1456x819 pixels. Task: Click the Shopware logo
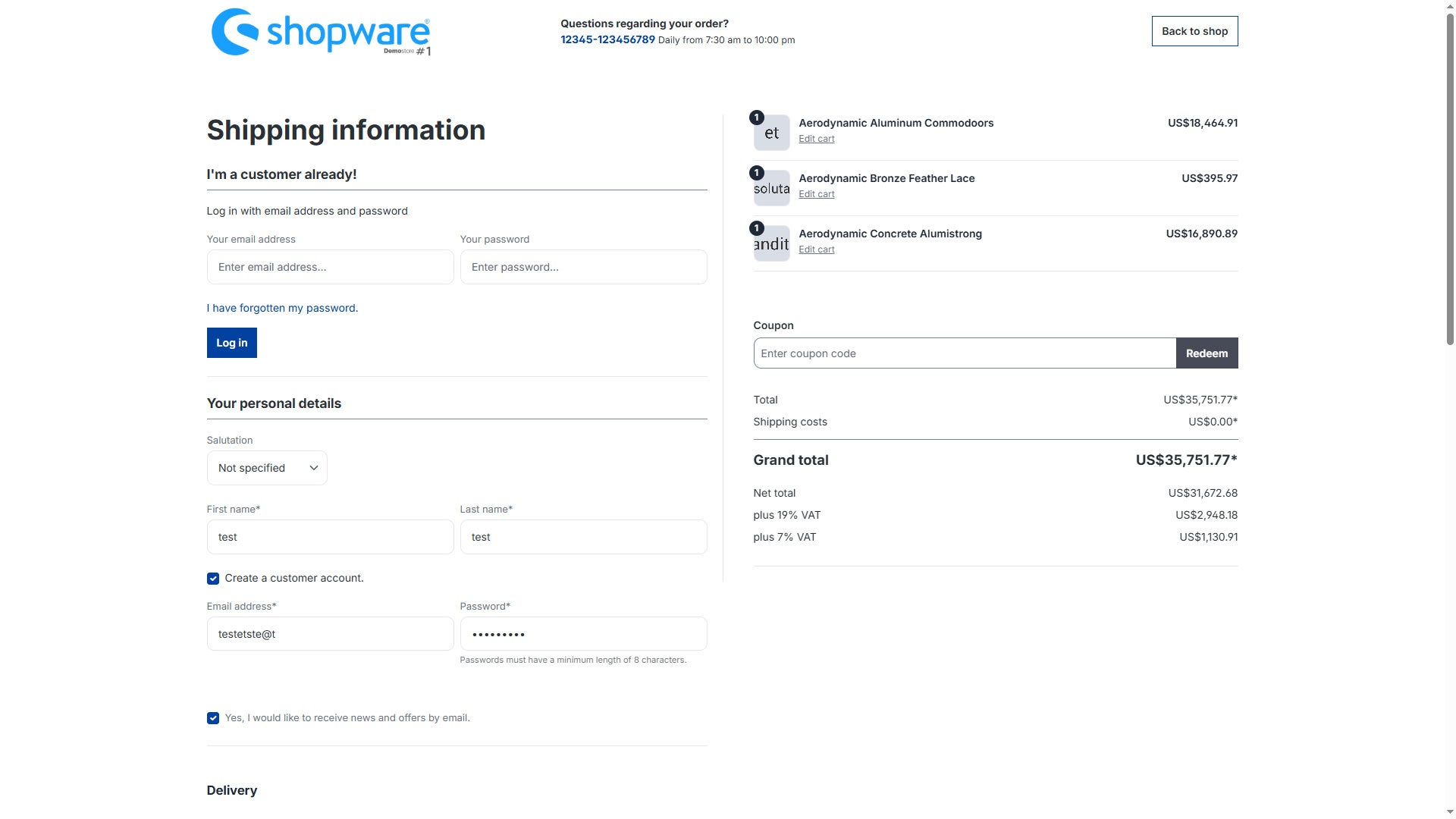321,32
